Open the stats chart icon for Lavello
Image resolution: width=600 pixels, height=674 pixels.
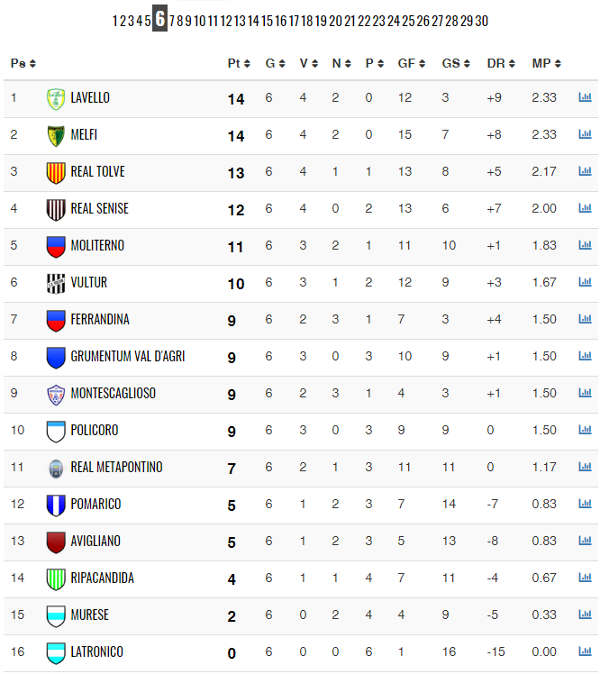[585, 97]
